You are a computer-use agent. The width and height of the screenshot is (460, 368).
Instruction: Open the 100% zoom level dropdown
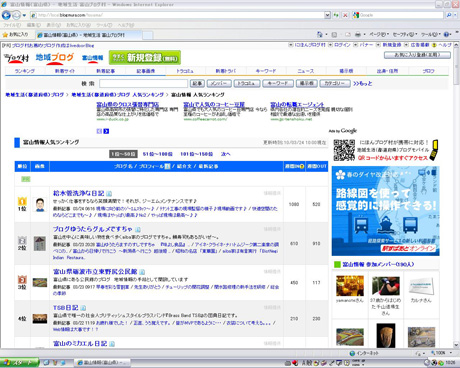[441, 353]
